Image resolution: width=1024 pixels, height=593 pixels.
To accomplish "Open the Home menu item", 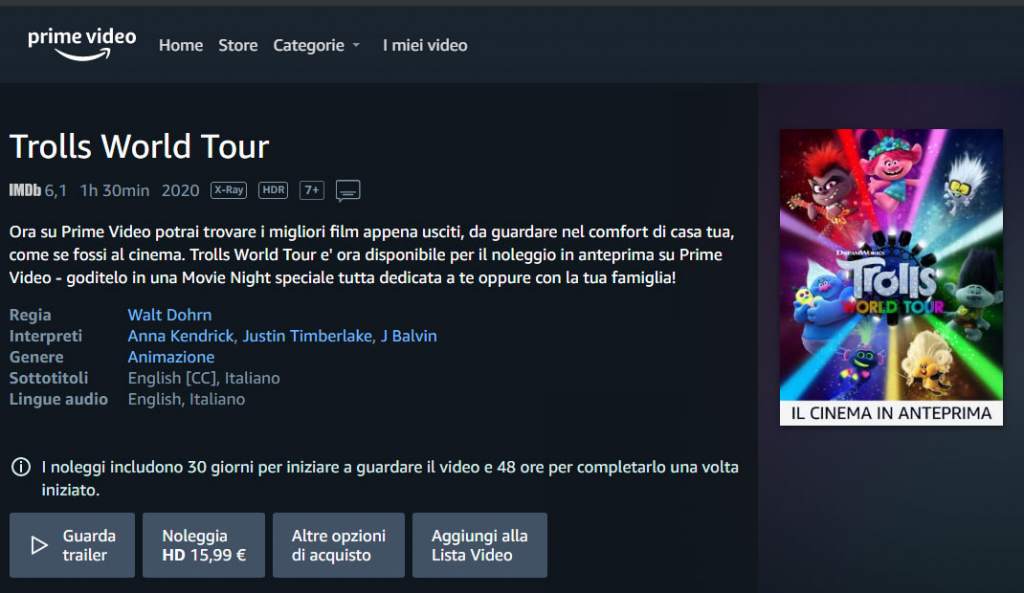I will [181, 45].
